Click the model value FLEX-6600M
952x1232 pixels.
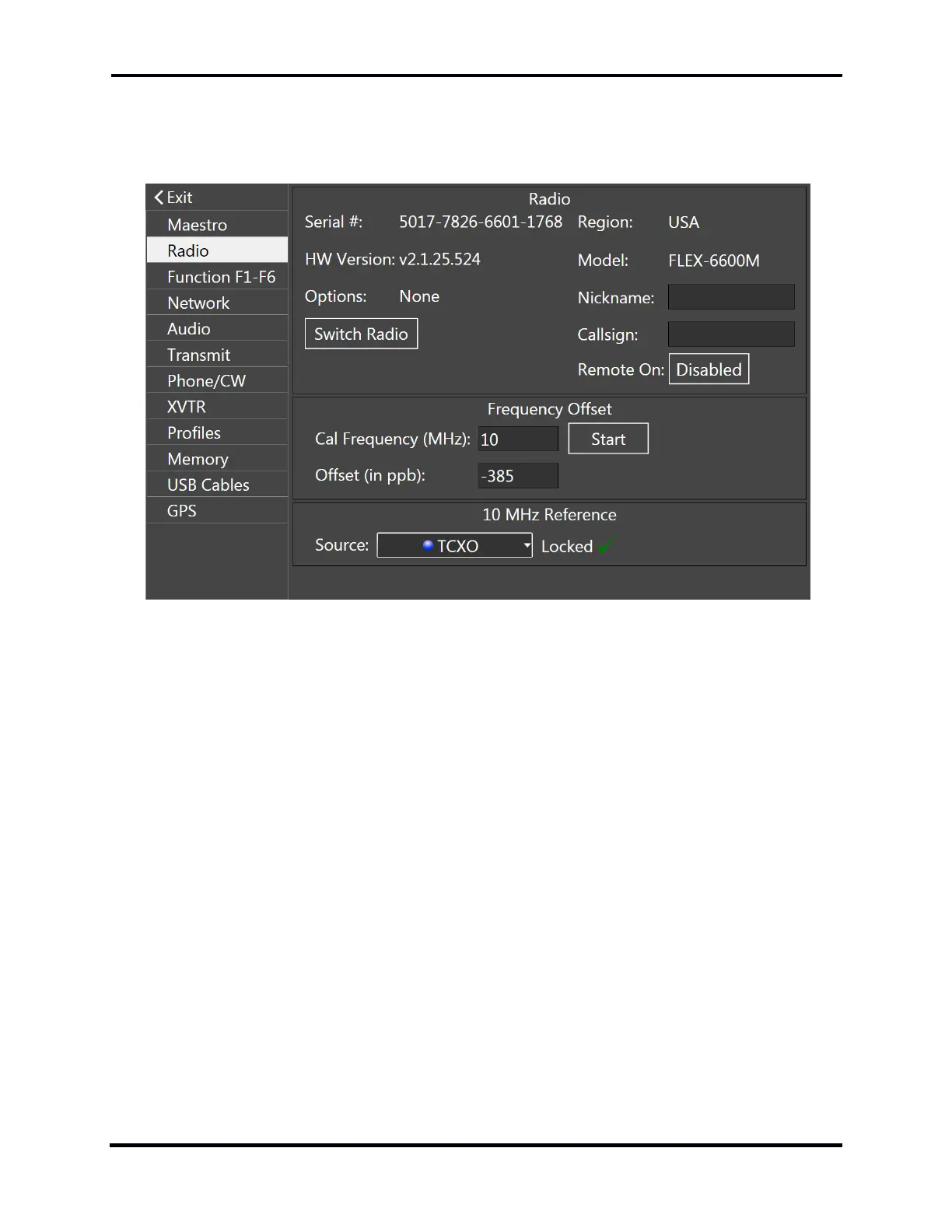pyautogui.click(x=714, y=261)
